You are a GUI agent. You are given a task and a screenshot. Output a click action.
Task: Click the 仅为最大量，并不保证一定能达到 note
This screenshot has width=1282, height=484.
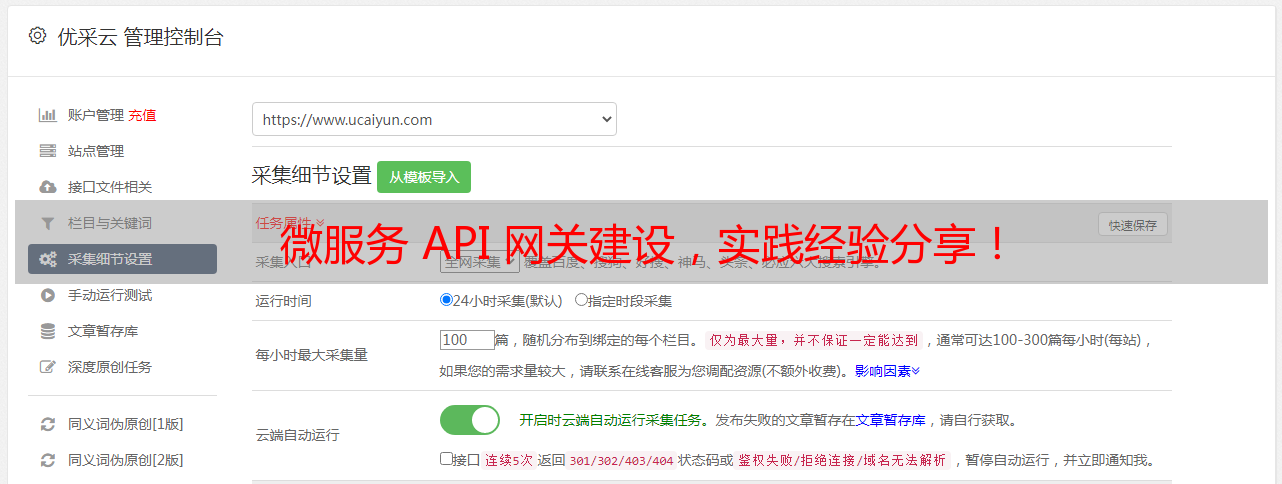[814, 340]
